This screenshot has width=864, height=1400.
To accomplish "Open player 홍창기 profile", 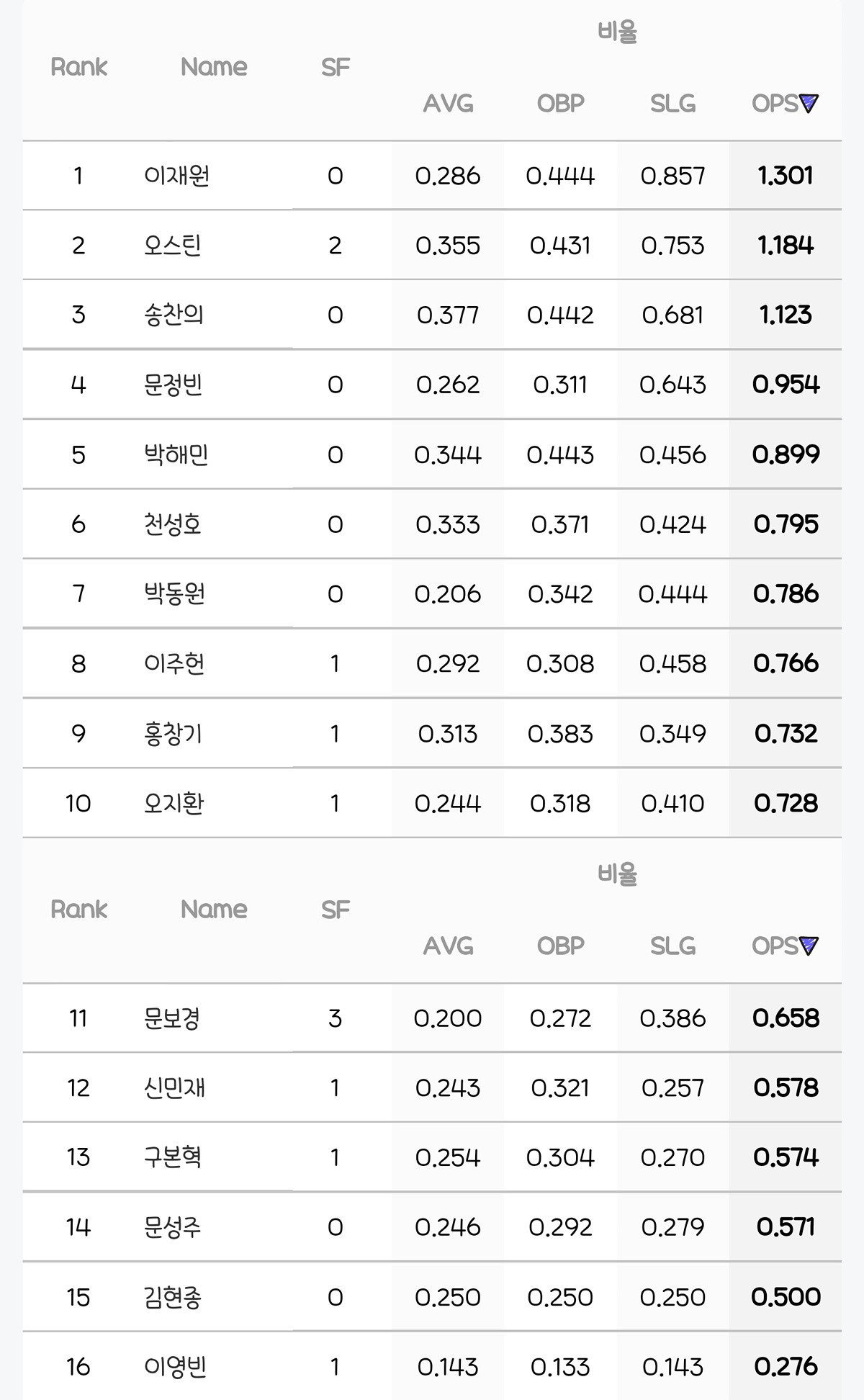I will pos(173,734).
